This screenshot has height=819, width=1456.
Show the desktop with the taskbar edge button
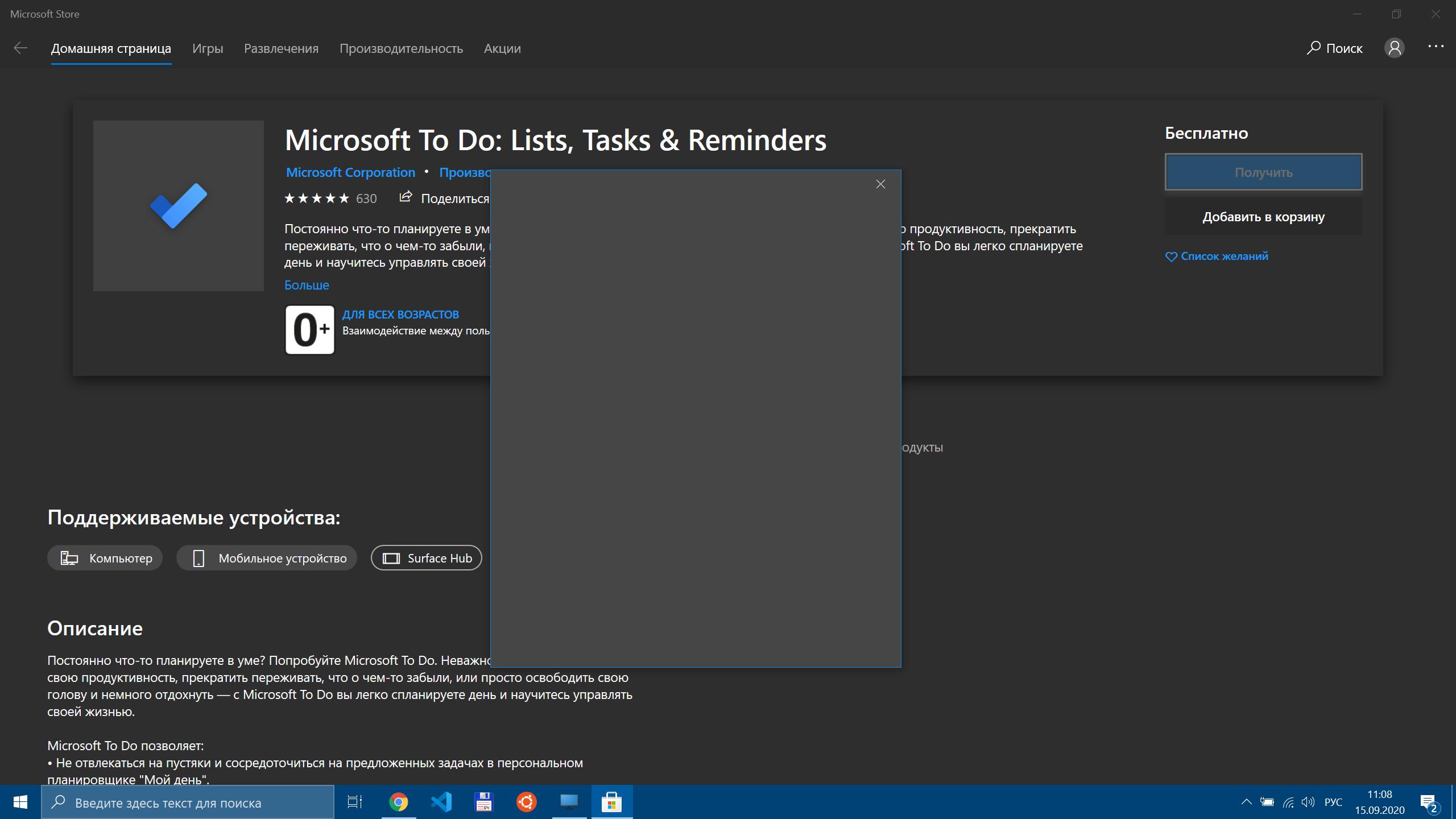pos(1453,803)
